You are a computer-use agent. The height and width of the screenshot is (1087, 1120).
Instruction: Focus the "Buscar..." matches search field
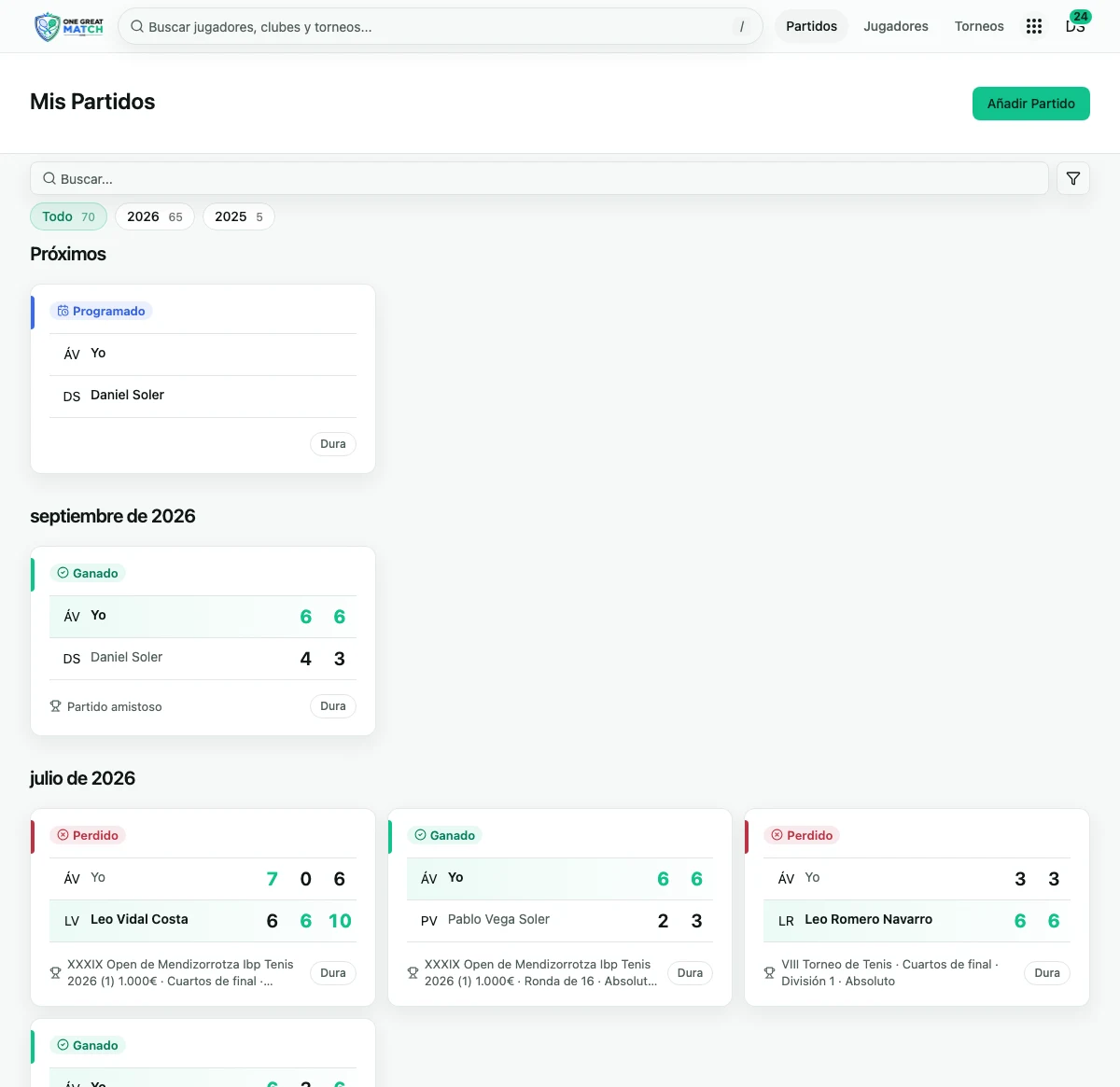[x=539, y=178]
